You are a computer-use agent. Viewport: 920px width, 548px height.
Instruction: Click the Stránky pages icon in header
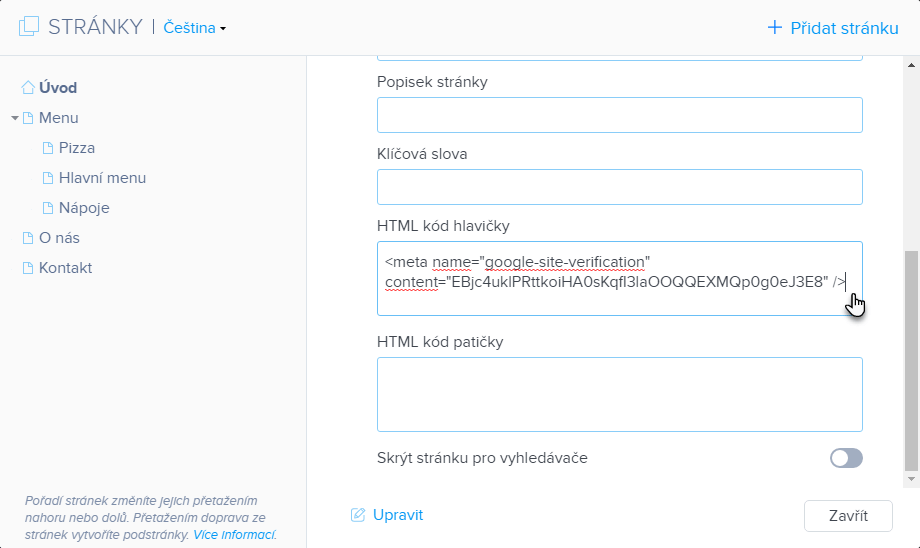pyautogui.click(x=29, y=27)
